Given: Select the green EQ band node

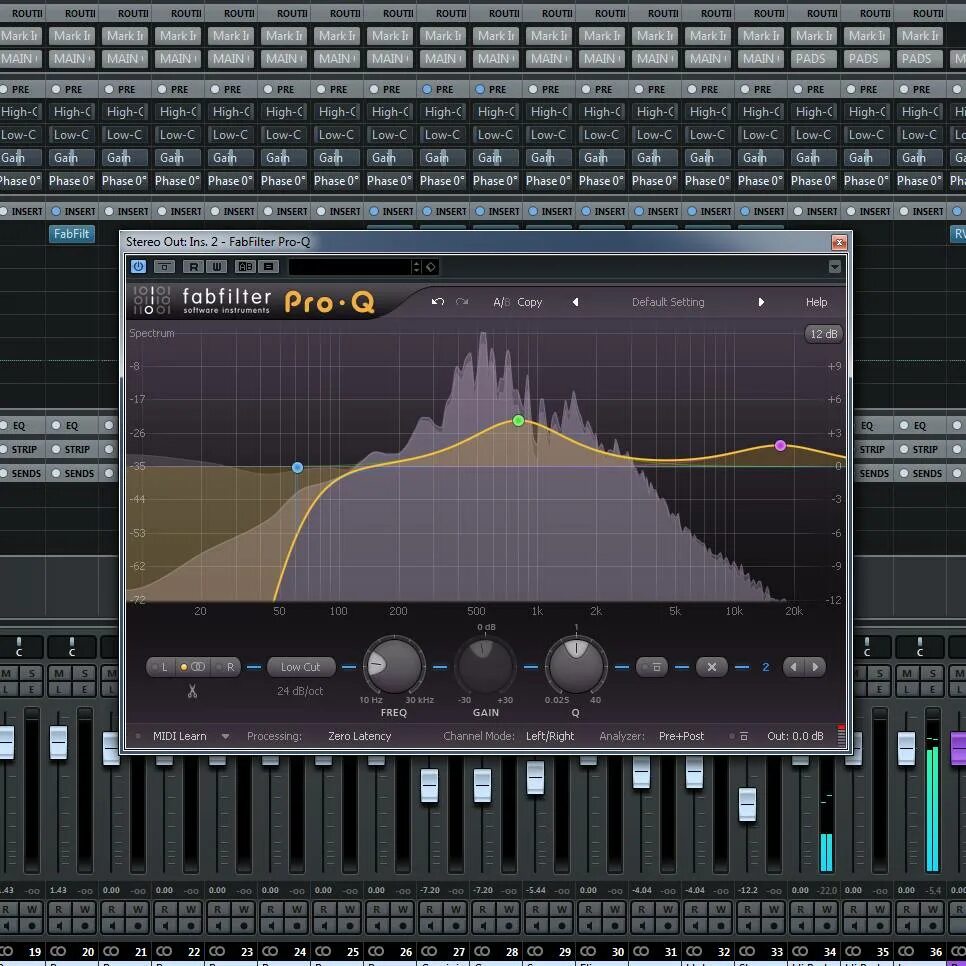Looking at the screenshot, I should click(x=519, y=421).
